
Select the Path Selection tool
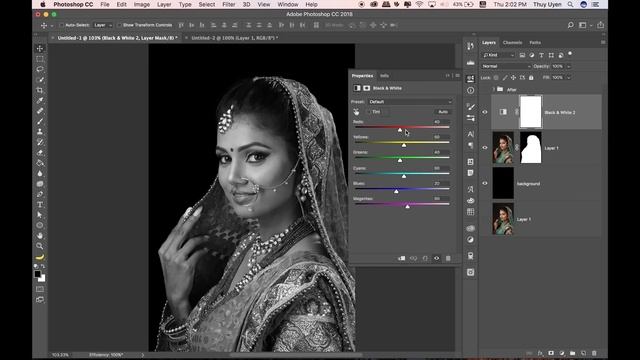40,215
